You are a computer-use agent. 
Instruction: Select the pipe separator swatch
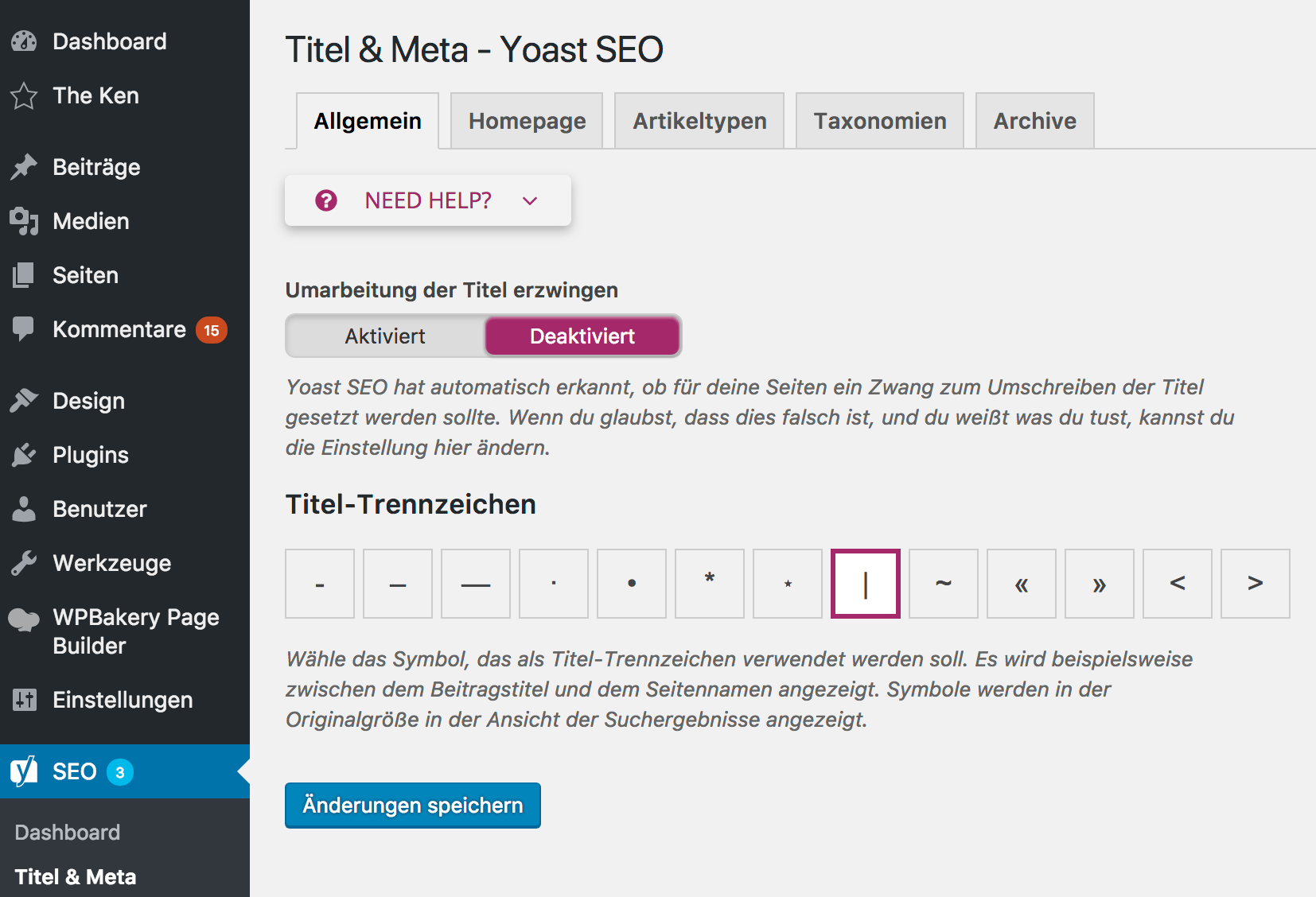(x=865, y=584)
